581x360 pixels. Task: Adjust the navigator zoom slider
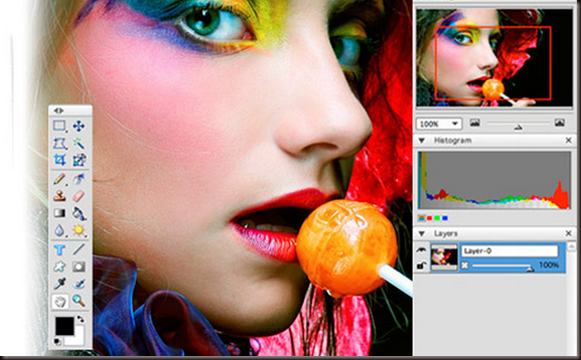coord(518,127)
